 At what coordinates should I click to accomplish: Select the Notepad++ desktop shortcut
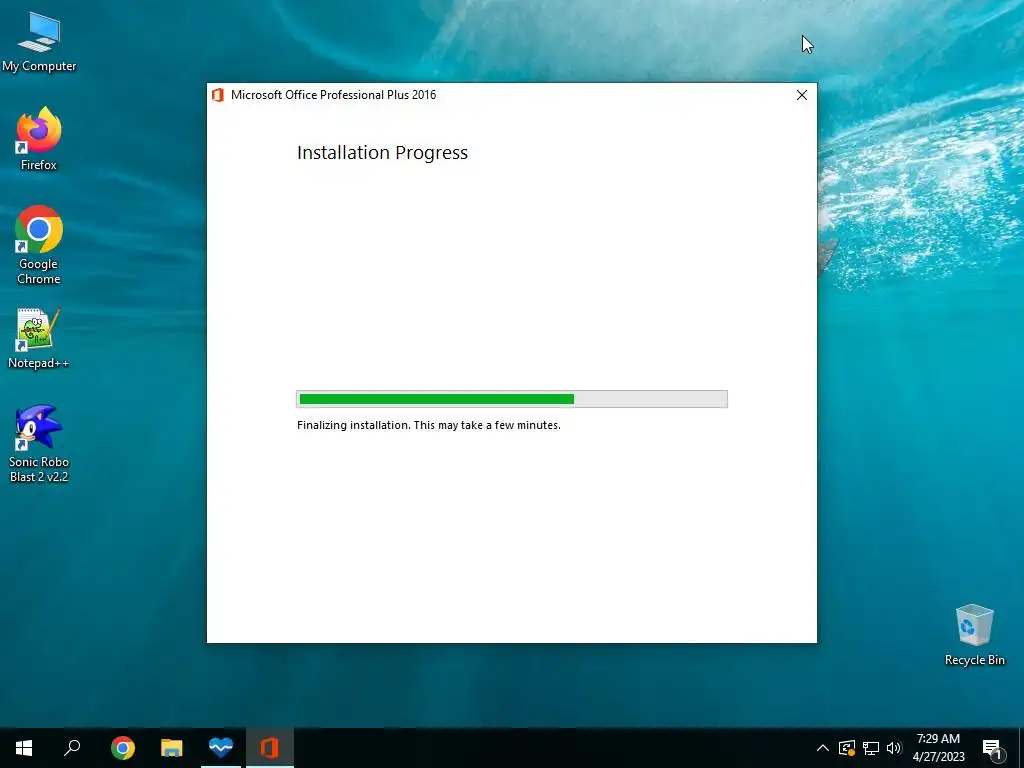[x=39, y=339]
